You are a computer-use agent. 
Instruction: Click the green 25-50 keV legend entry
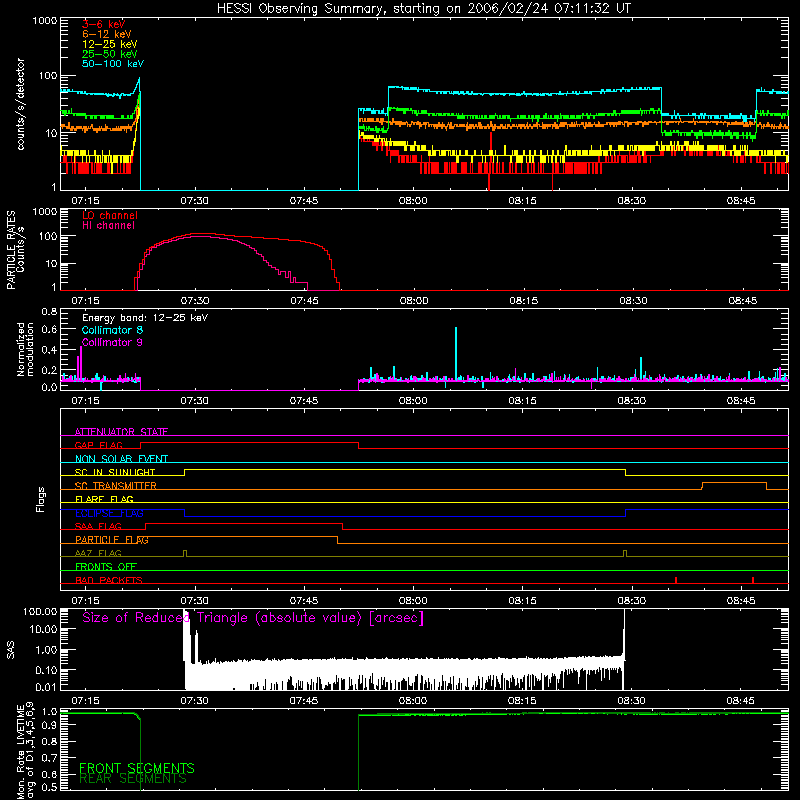(x=110, y=54)
